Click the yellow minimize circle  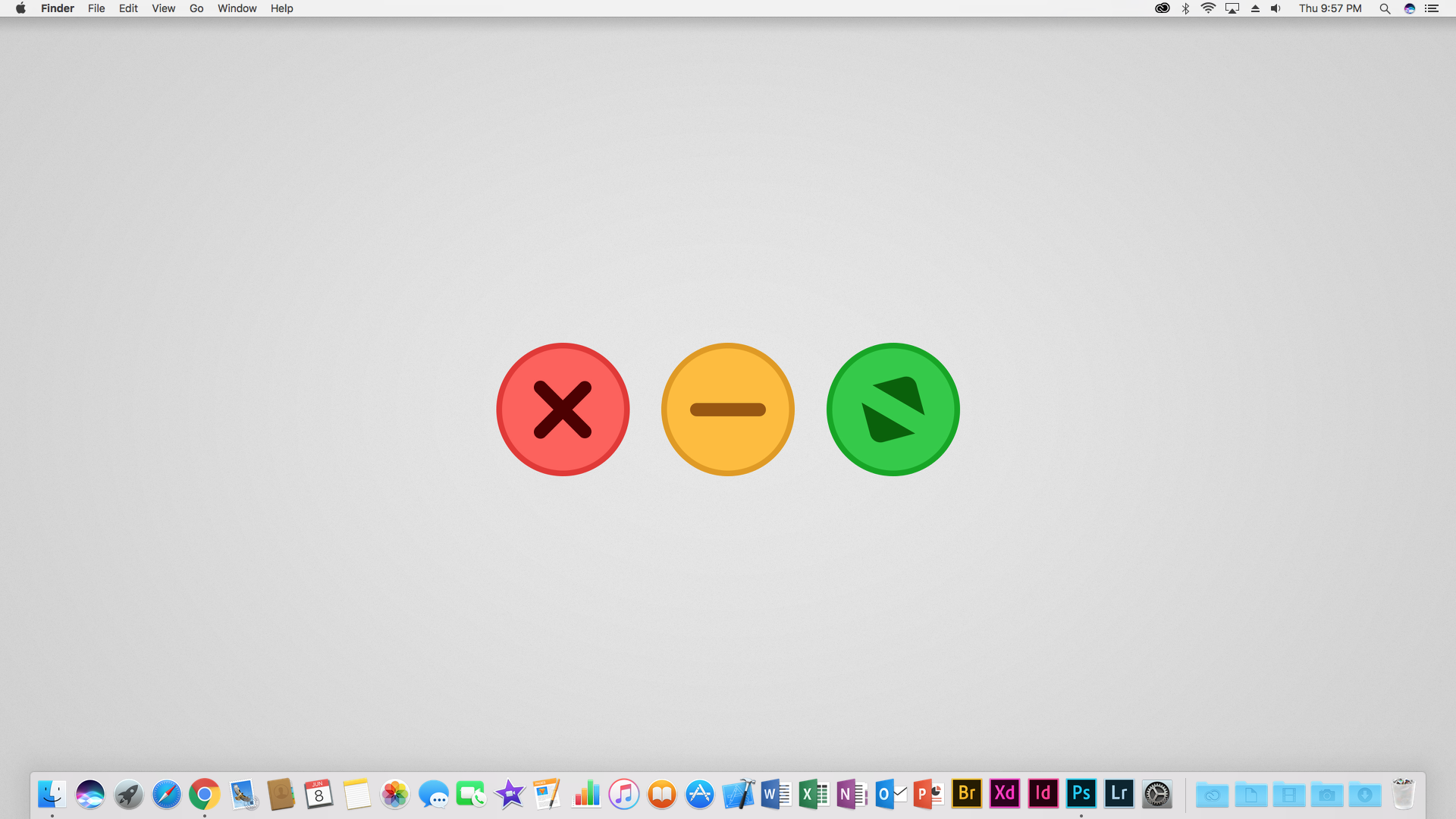pos(728,409)
